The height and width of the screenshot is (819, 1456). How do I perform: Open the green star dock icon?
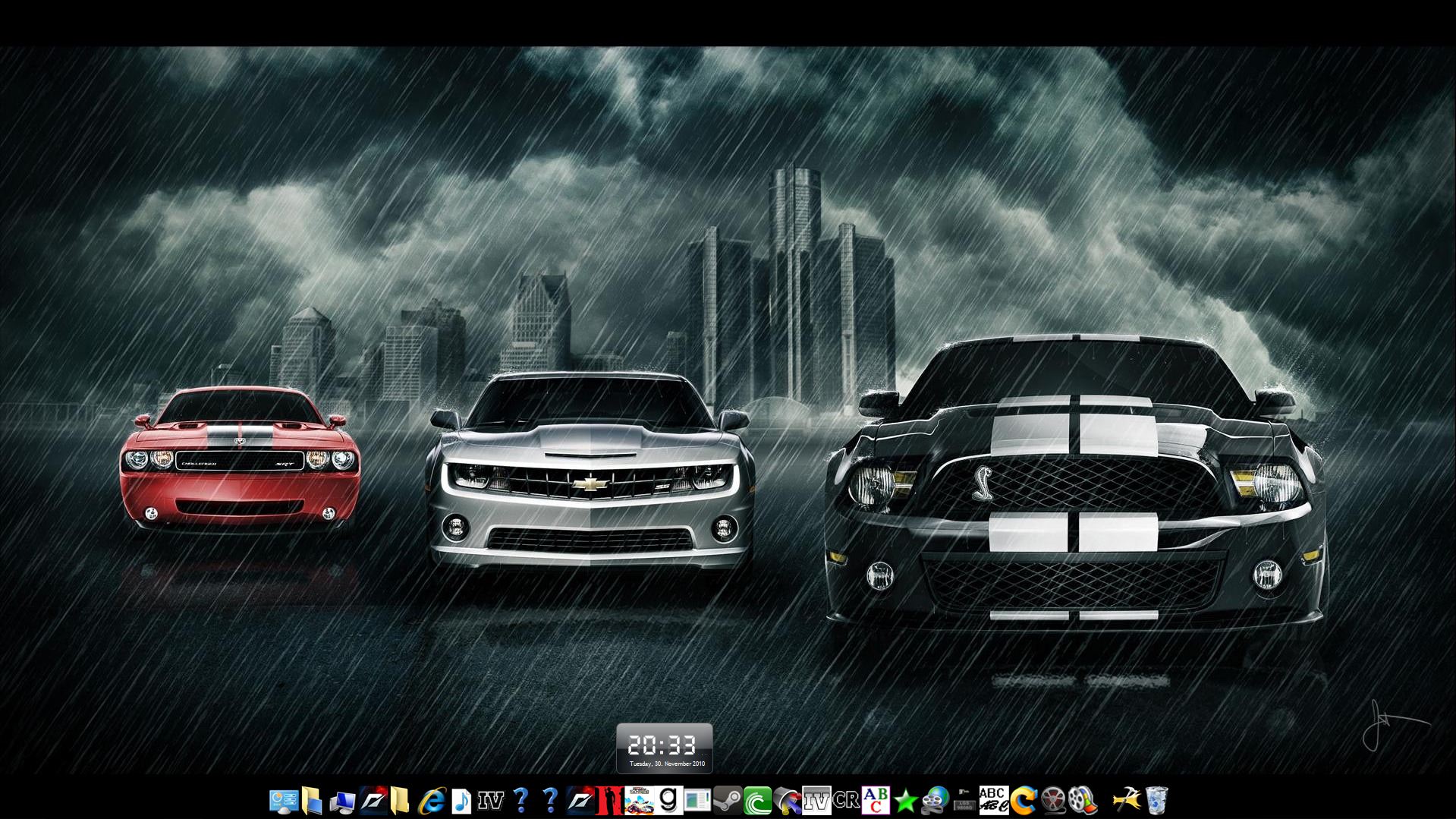click(905, 801)
